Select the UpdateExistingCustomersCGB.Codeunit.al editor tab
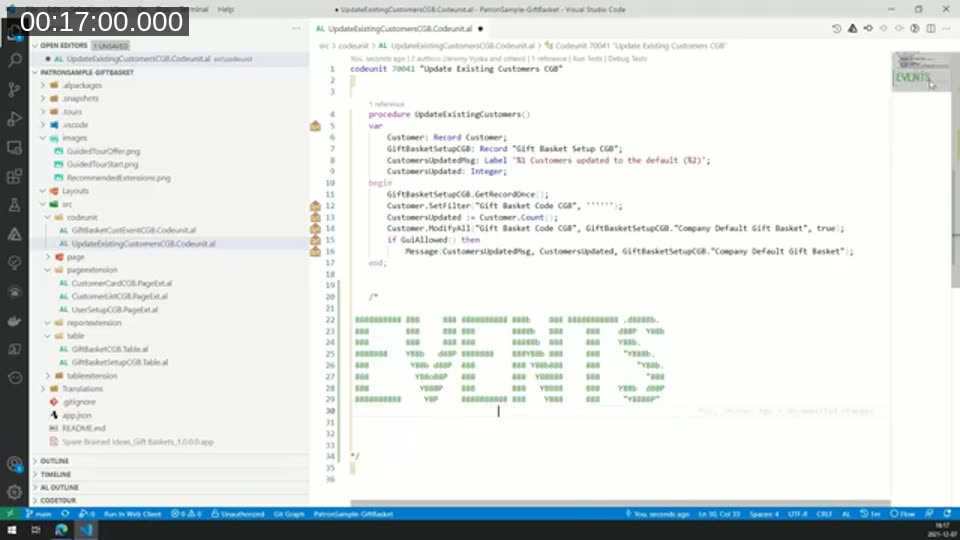 [400, 29]
